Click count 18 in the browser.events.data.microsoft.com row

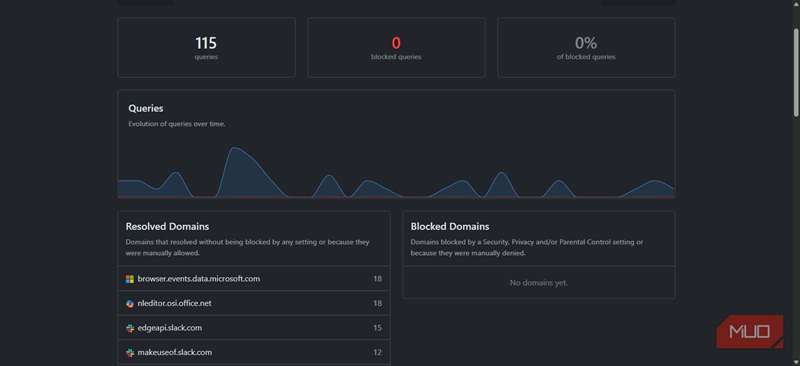pyautogui.click(x=378, y=279)
